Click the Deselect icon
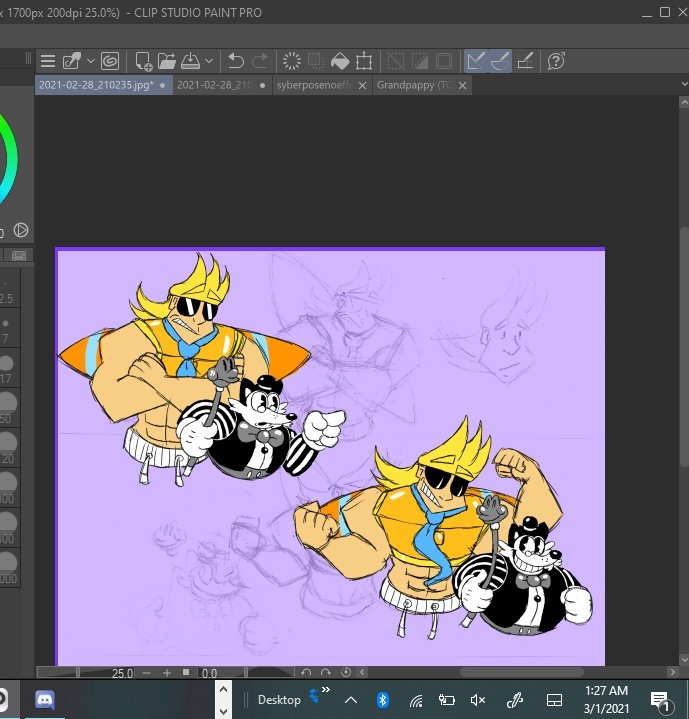 pyautogui.click(x=396, y=61)
